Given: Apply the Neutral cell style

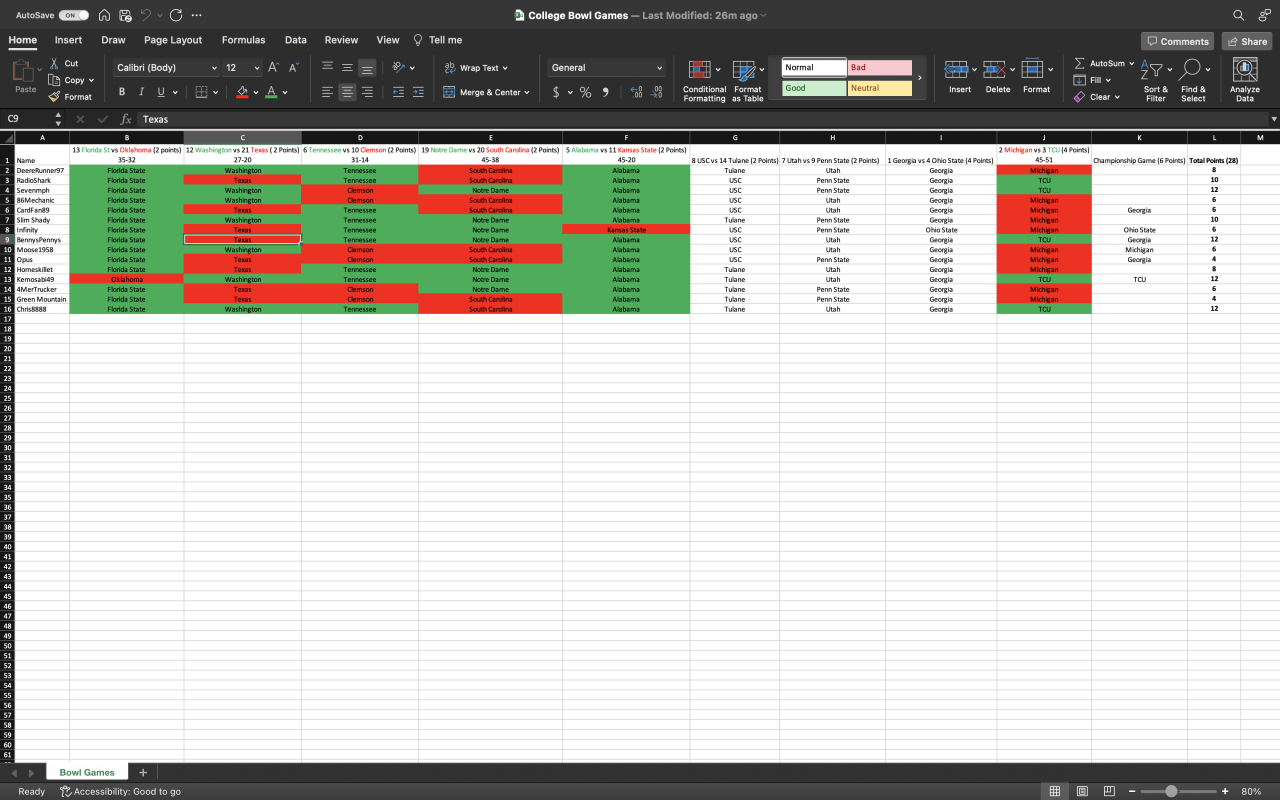Looking at the screenshot, I should [x=880, y=88].
